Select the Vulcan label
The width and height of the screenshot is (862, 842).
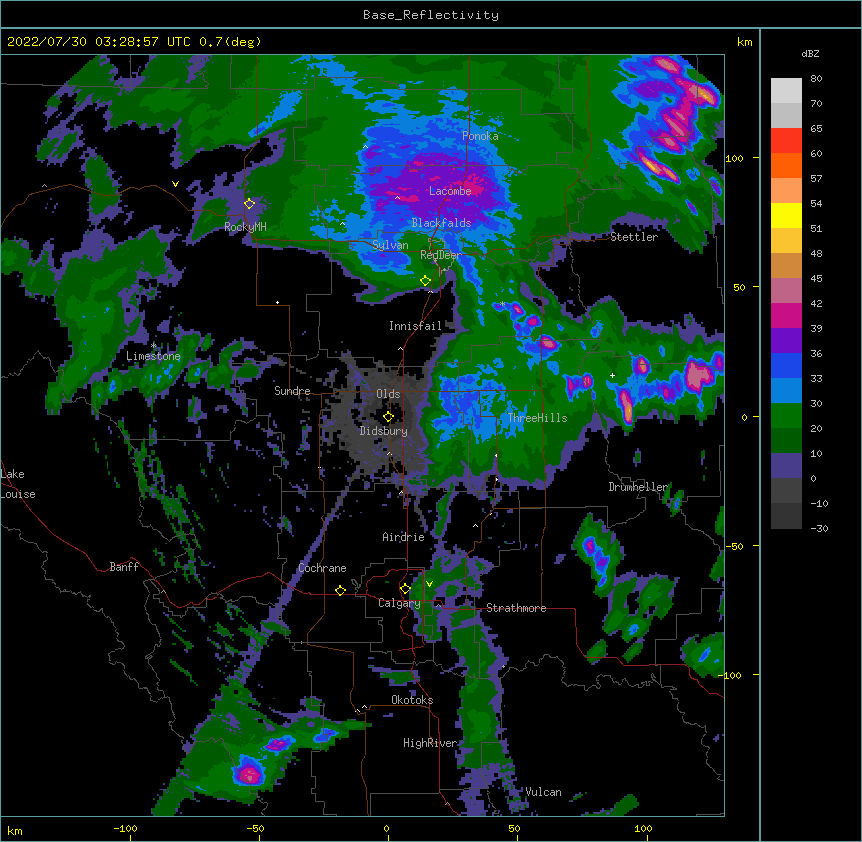click(543, 792)
